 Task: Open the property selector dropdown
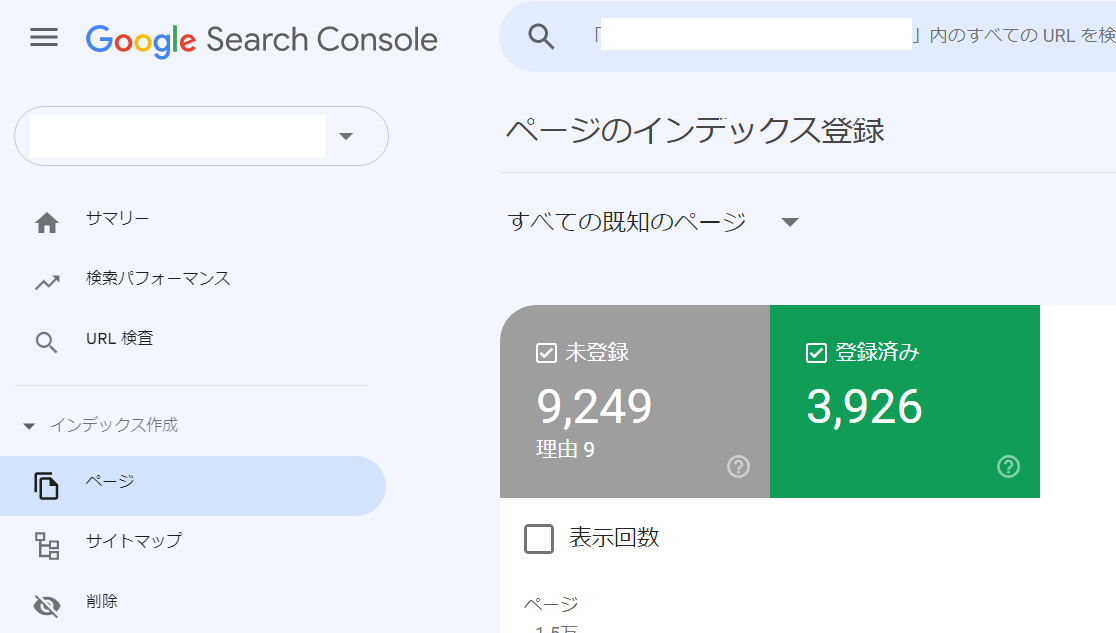[x=346, y=136]
